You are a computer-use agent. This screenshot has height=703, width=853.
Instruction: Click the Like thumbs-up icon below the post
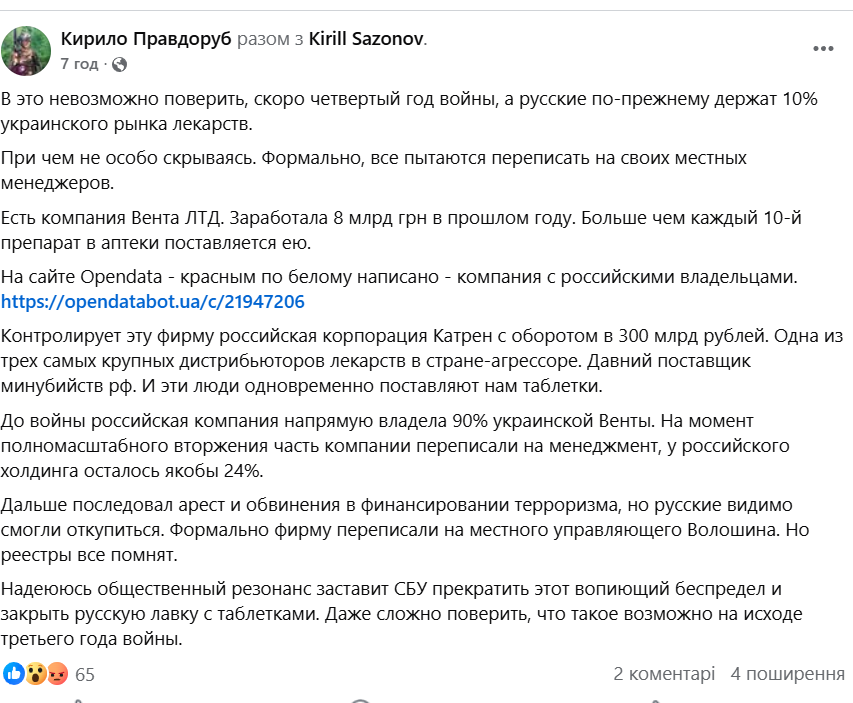[75, 700]
